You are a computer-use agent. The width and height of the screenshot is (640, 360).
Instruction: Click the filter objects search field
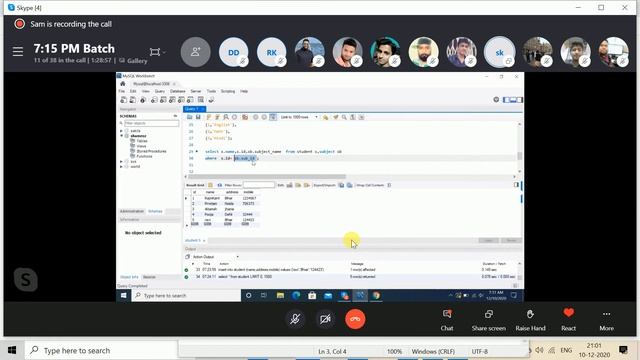pyautogui.click(x=151, y=123)
